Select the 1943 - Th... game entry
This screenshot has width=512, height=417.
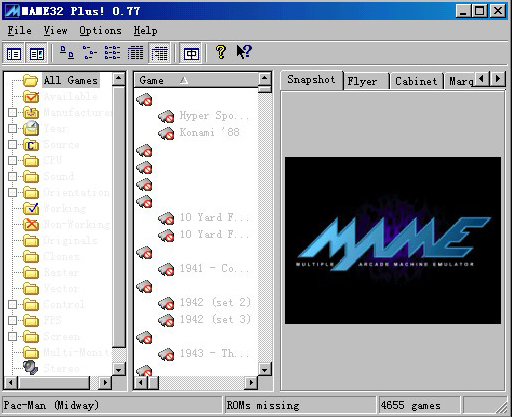(x=204, y=353)
